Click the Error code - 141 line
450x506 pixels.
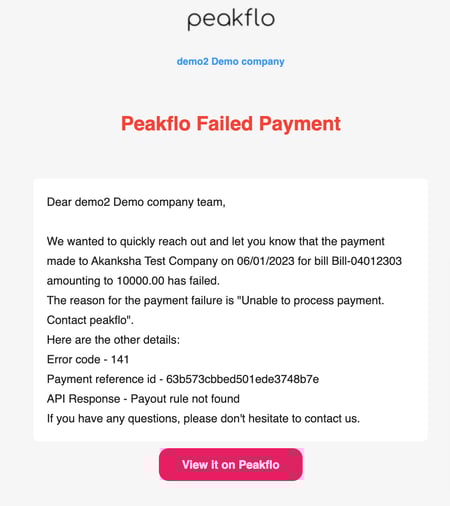(x=88, y=359)
